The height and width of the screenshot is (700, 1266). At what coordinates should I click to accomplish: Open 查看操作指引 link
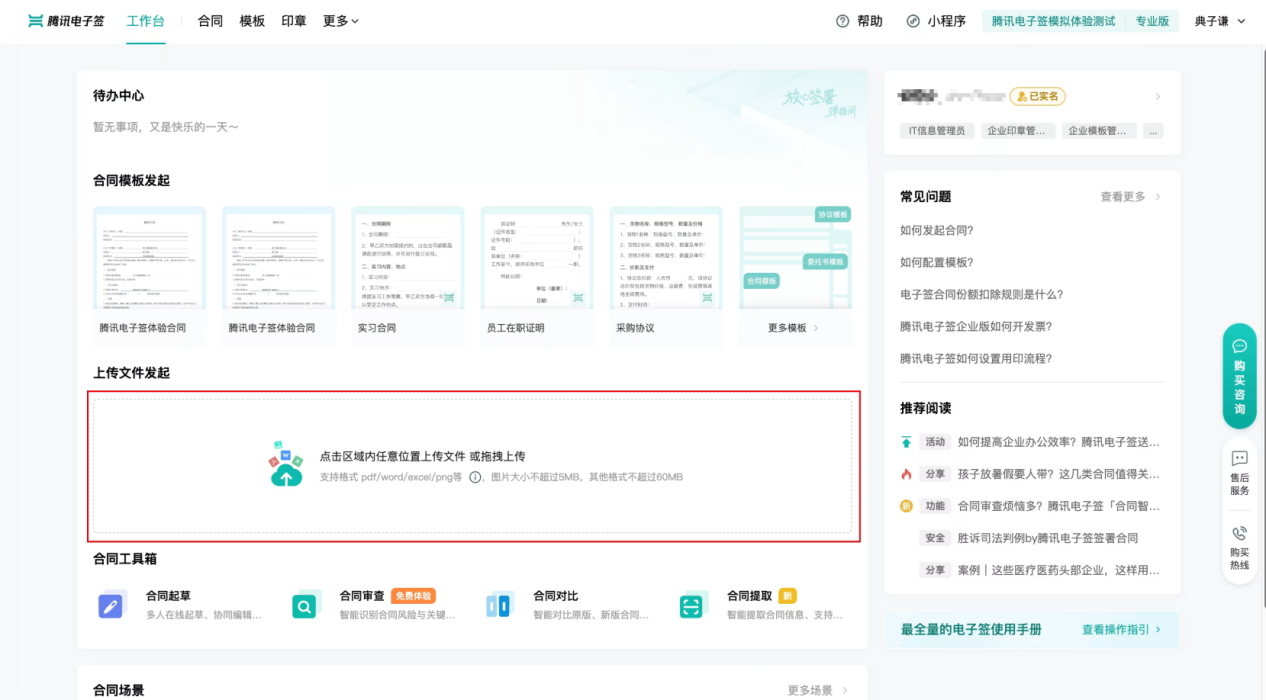click(1122, 630)
